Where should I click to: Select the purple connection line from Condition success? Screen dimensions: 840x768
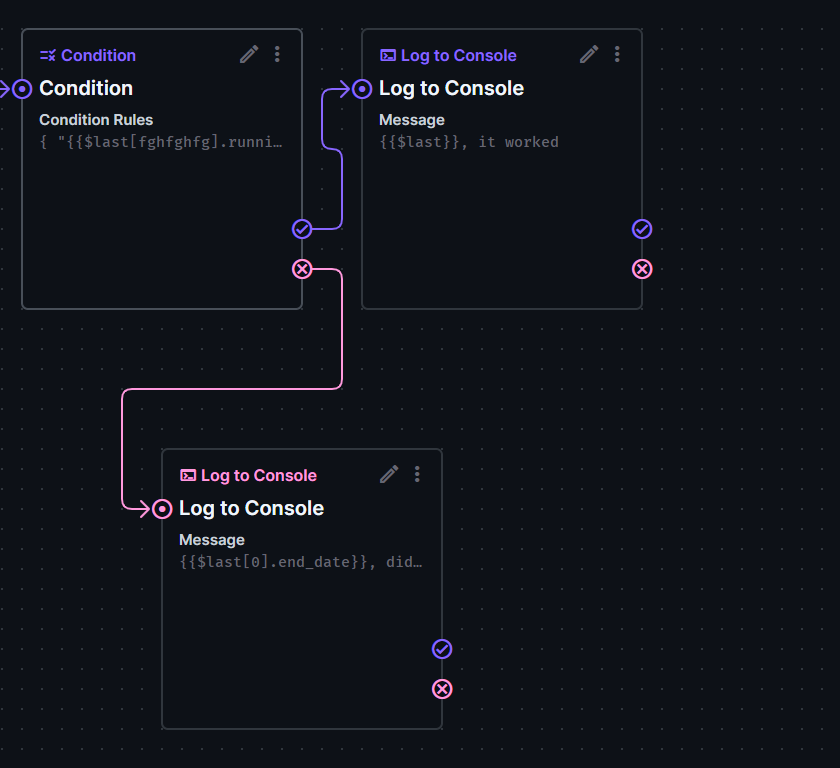pos(342,187)
